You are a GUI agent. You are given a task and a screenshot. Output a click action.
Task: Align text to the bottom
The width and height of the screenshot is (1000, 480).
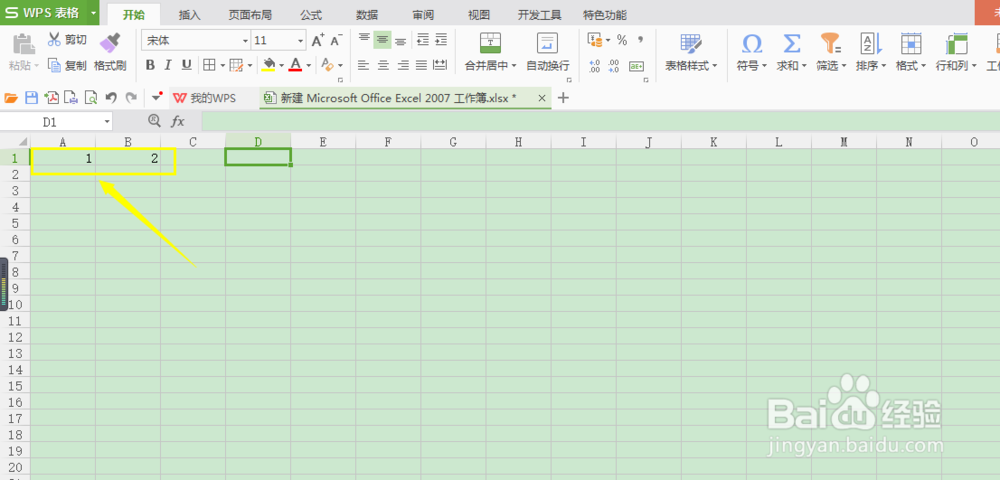[401, 40]
